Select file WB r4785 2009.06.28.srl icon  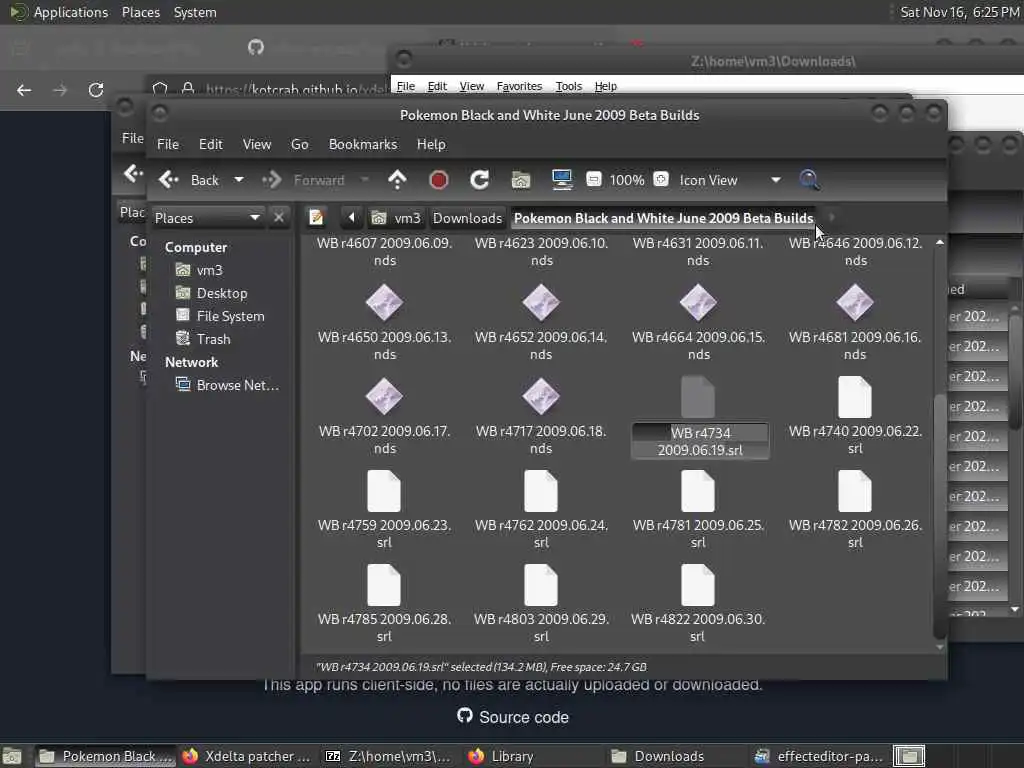pos(384,584)
